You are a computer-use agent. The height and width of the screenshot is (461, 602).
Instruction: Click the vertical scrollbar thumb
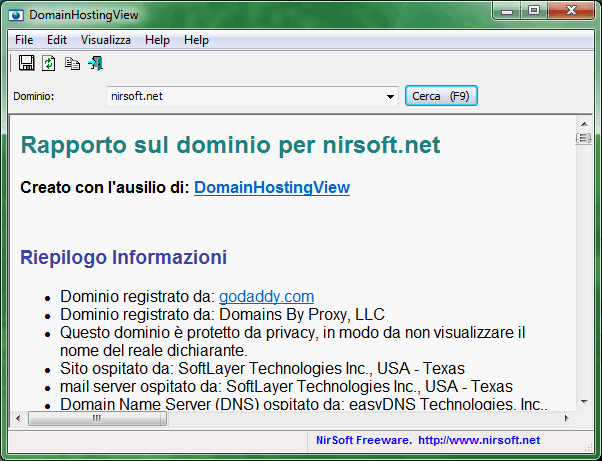tap(584, 138)
